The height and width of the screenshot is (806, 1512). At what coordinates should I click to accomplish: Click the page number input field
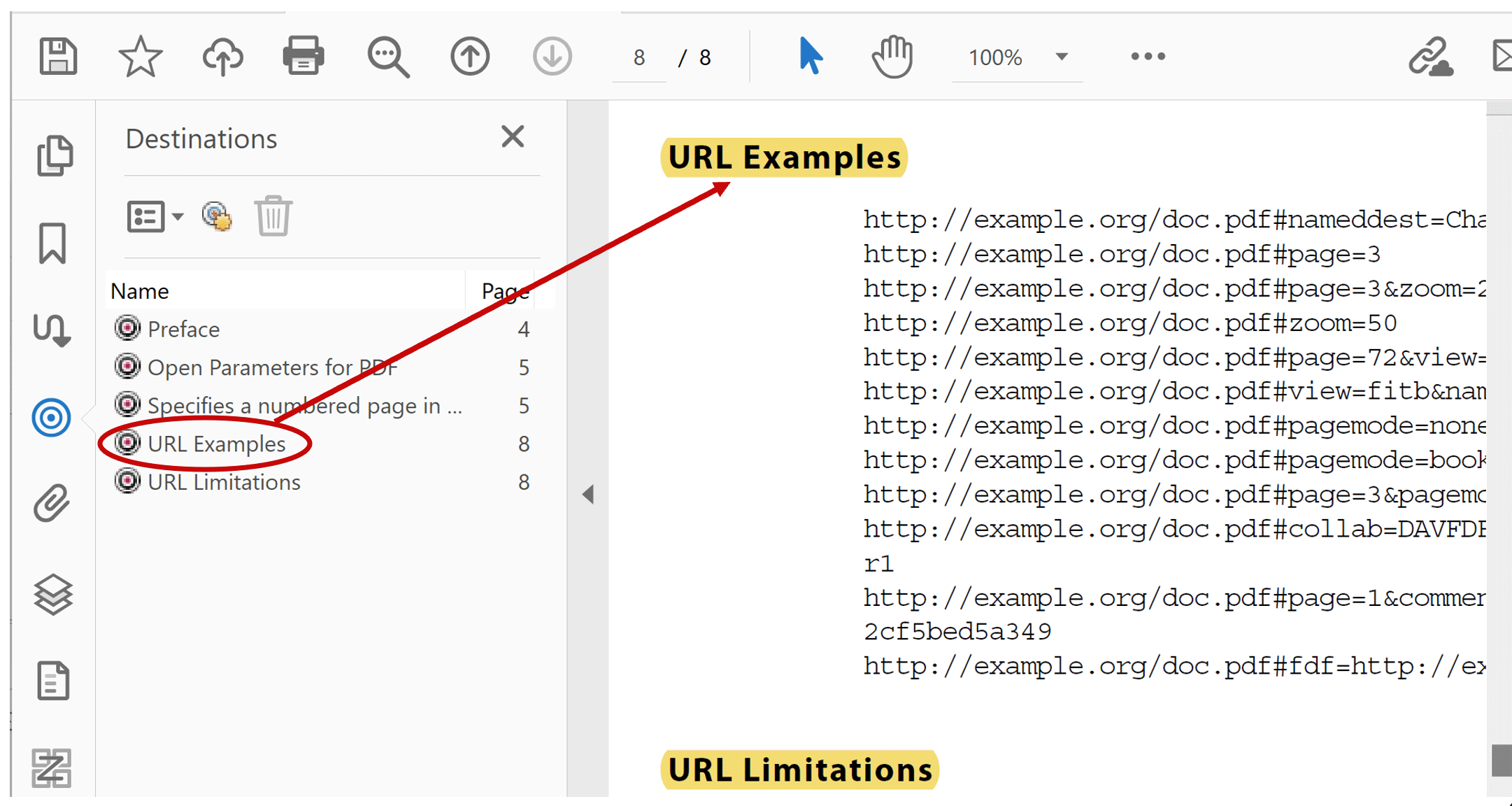coord(639,57)
